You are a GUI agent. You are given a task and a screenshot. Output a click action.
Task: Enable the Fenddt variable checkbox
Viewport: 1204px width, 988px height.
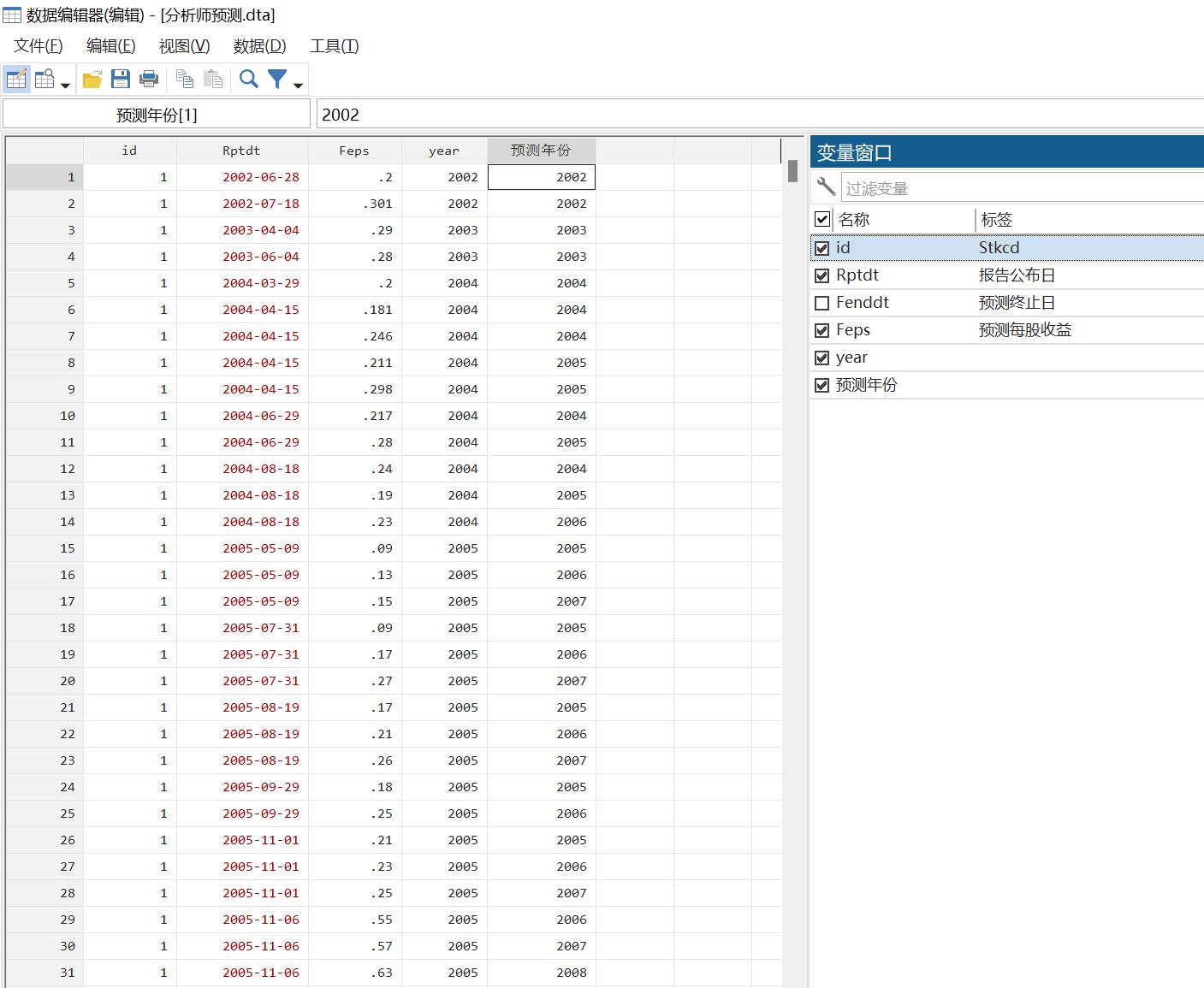(x=822, y=303)
